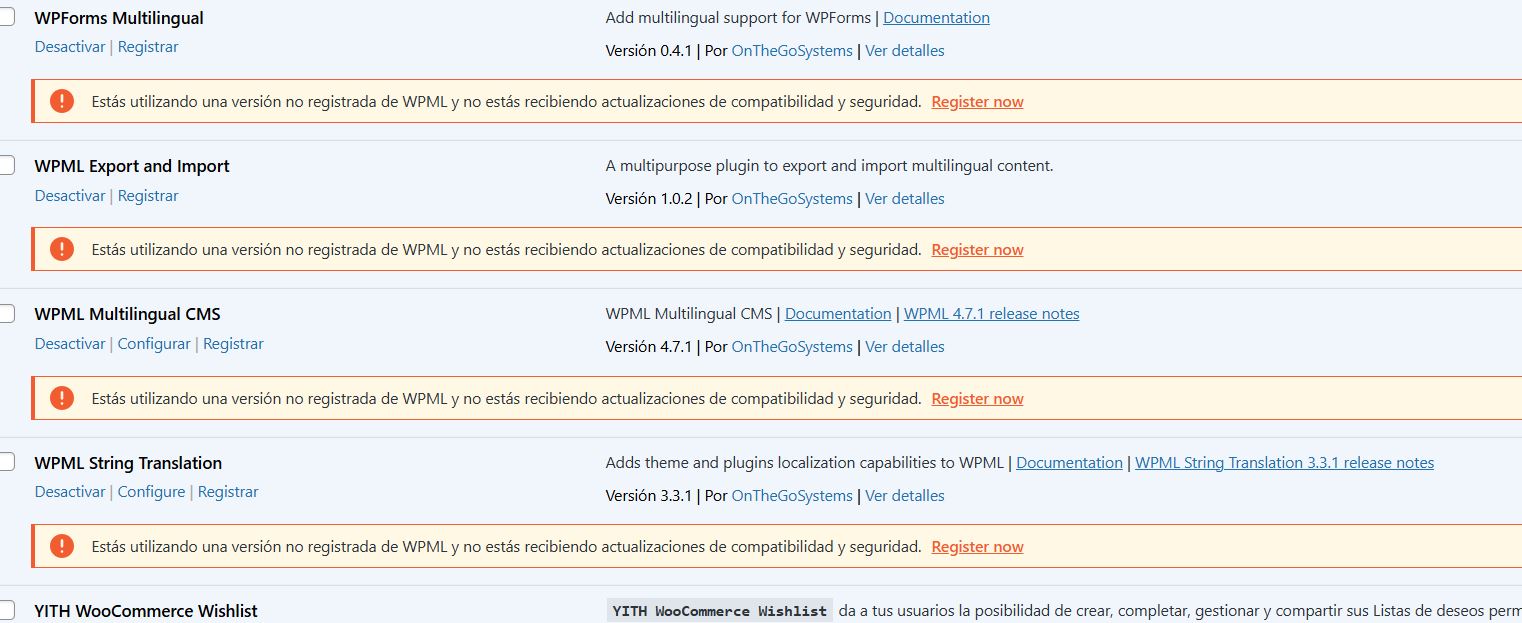Select the WPML Export and Import checkbox
Viewport: 1522px width, 623px height.
(x=6, y=165)
